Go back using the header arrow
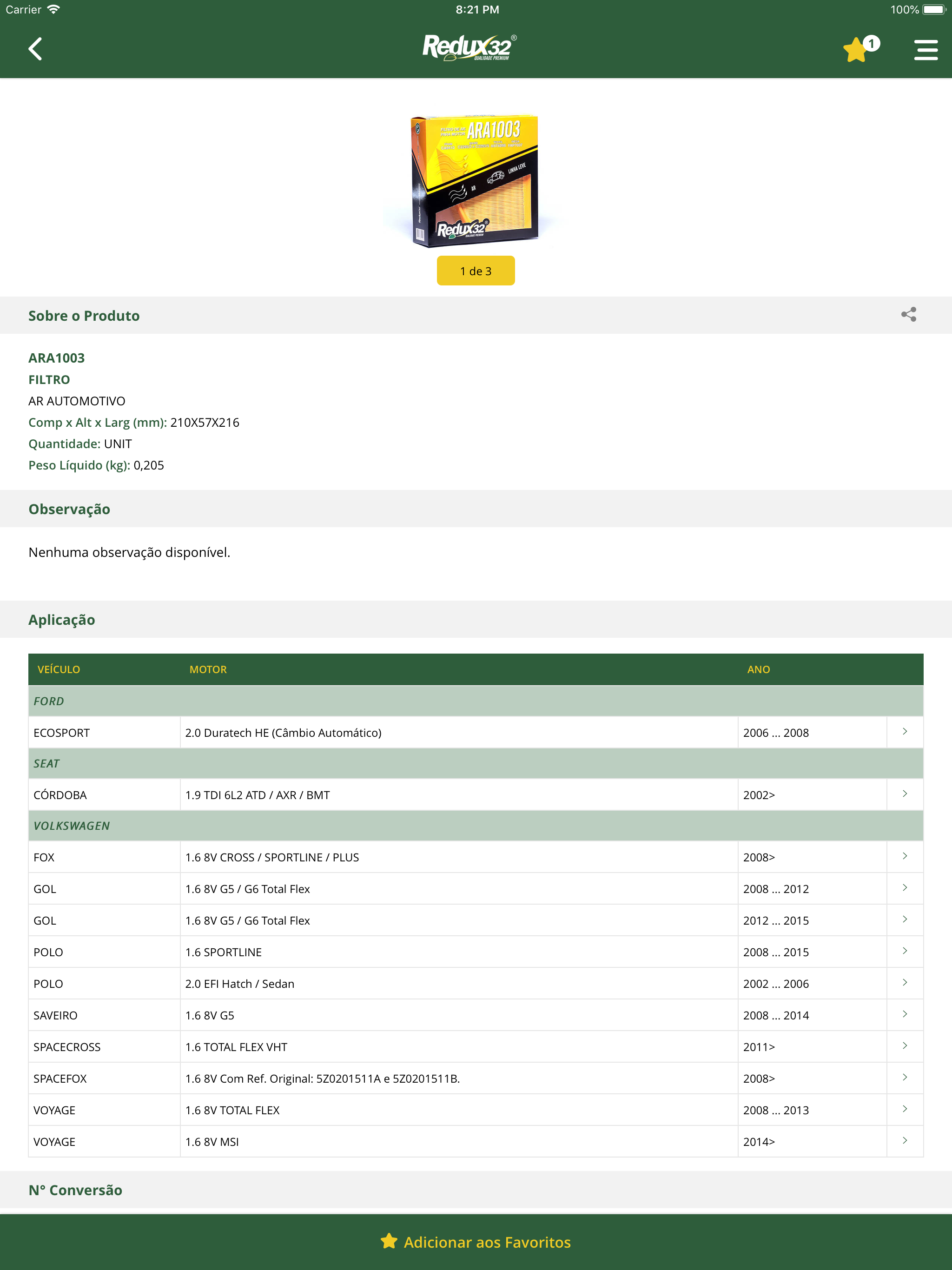 click(x=35, y=49)
